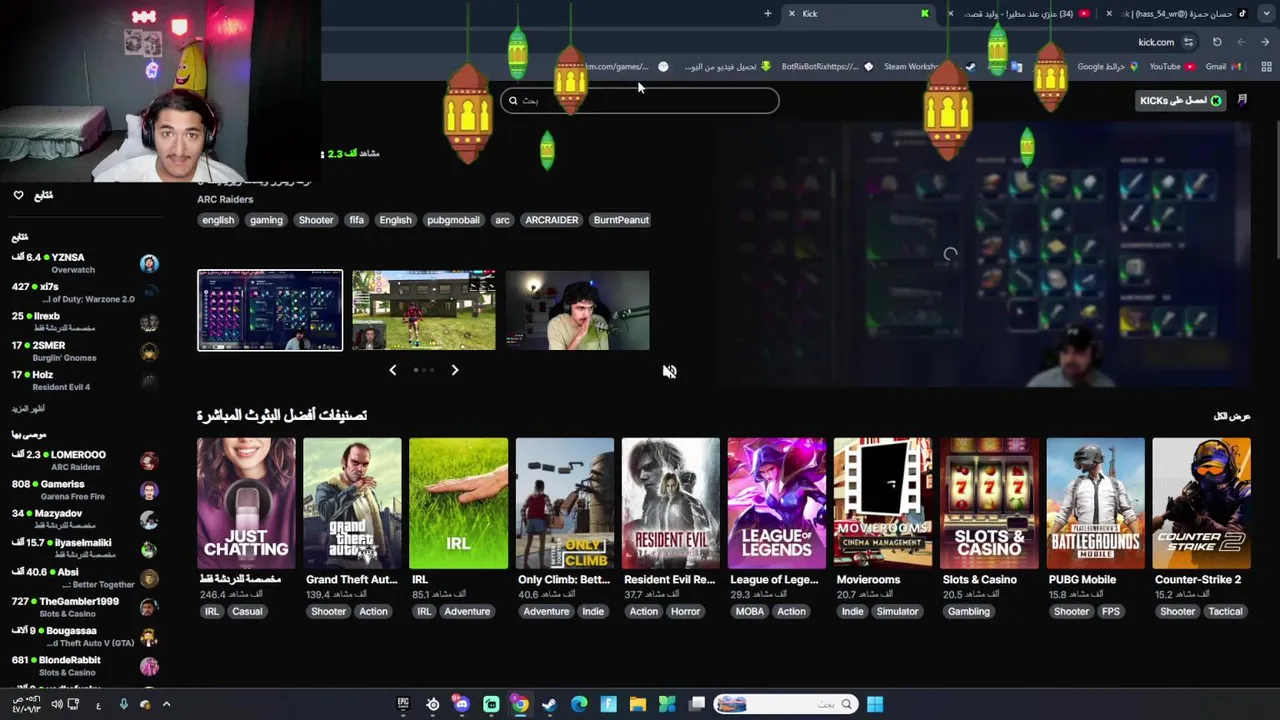Open the Holz channel in sidebar
This screenshot has height=720, width=1280.
pyautogui.click(x=85, y=380)
